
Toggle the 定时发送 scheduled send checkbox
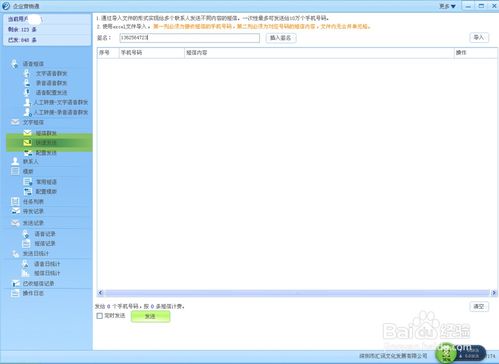99,316
